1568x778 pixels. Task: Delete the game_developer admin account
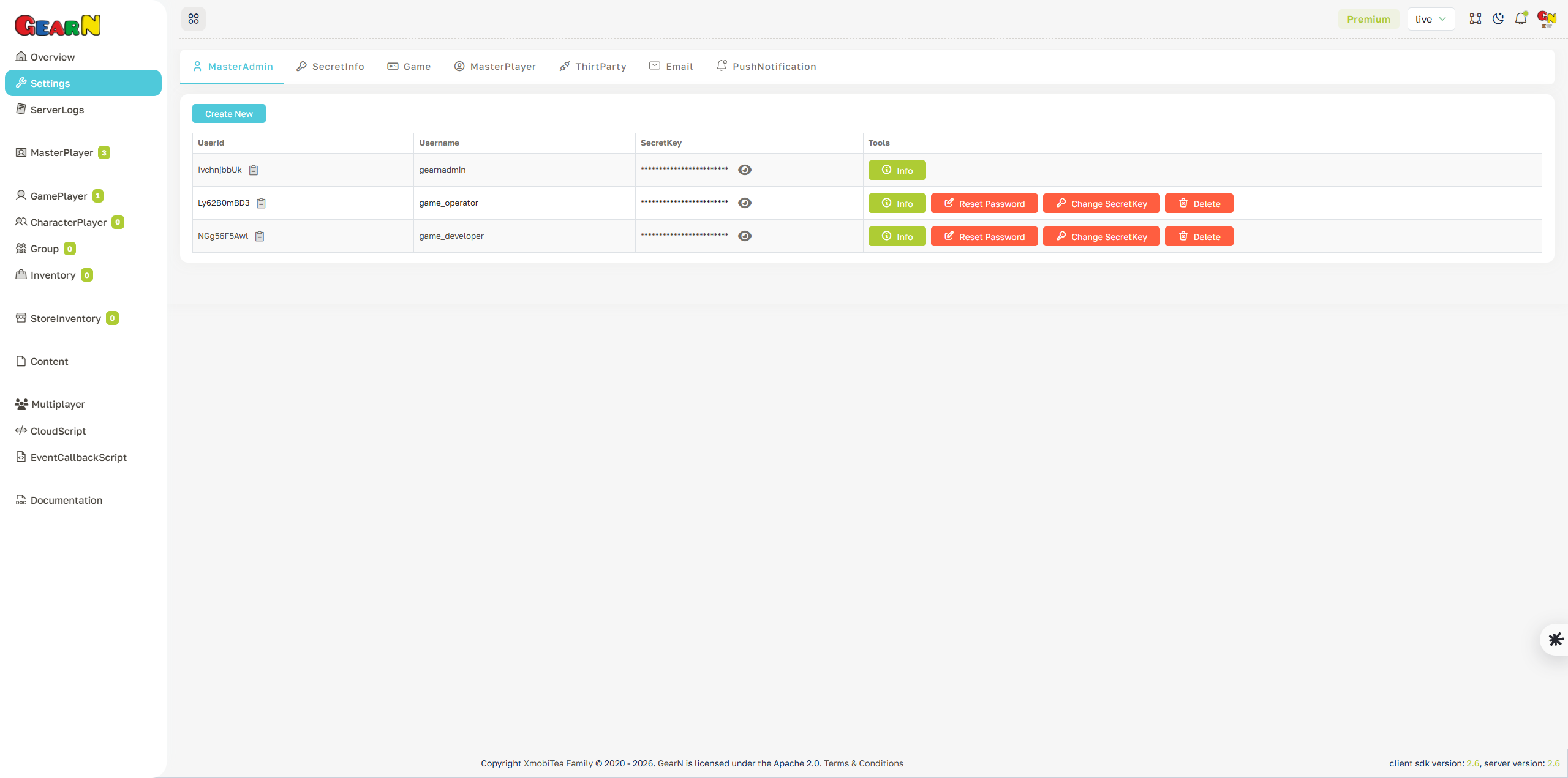coord(1199,236)
